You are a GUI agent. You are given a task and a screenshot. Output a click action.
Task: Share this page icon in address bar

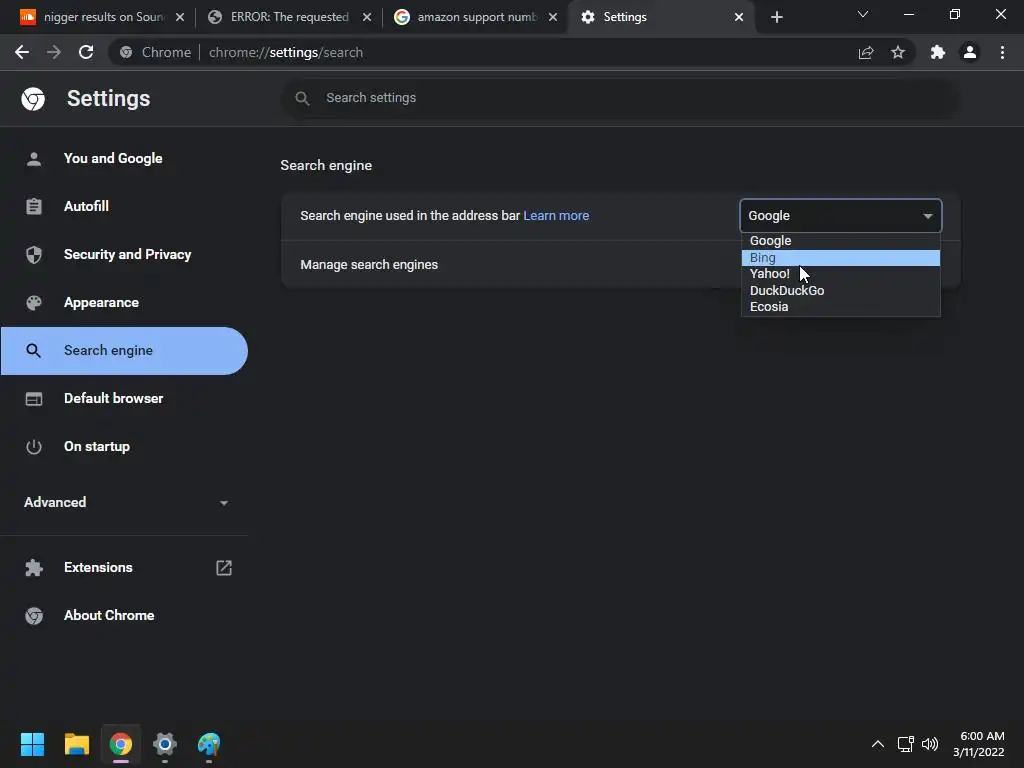[866, 53]
